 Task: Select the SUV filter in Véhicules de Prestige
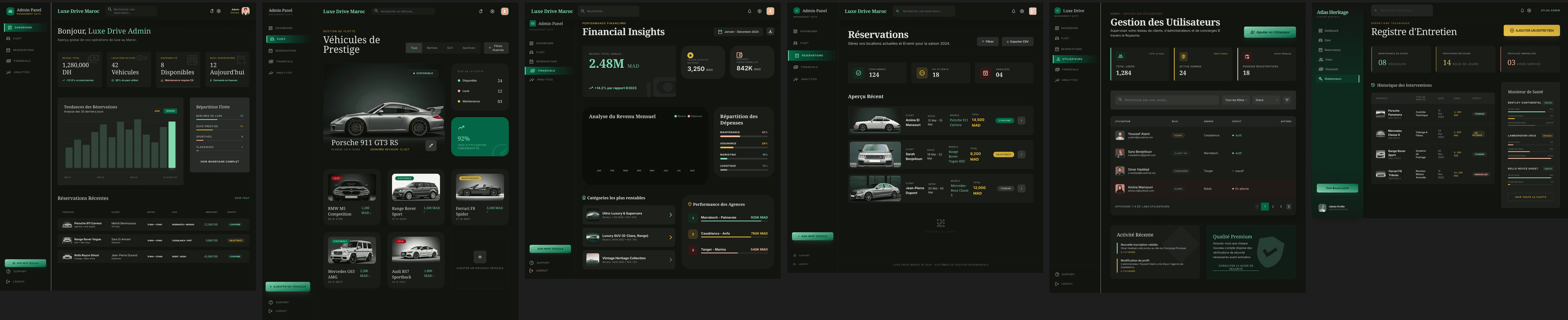(x=450, y=47)
